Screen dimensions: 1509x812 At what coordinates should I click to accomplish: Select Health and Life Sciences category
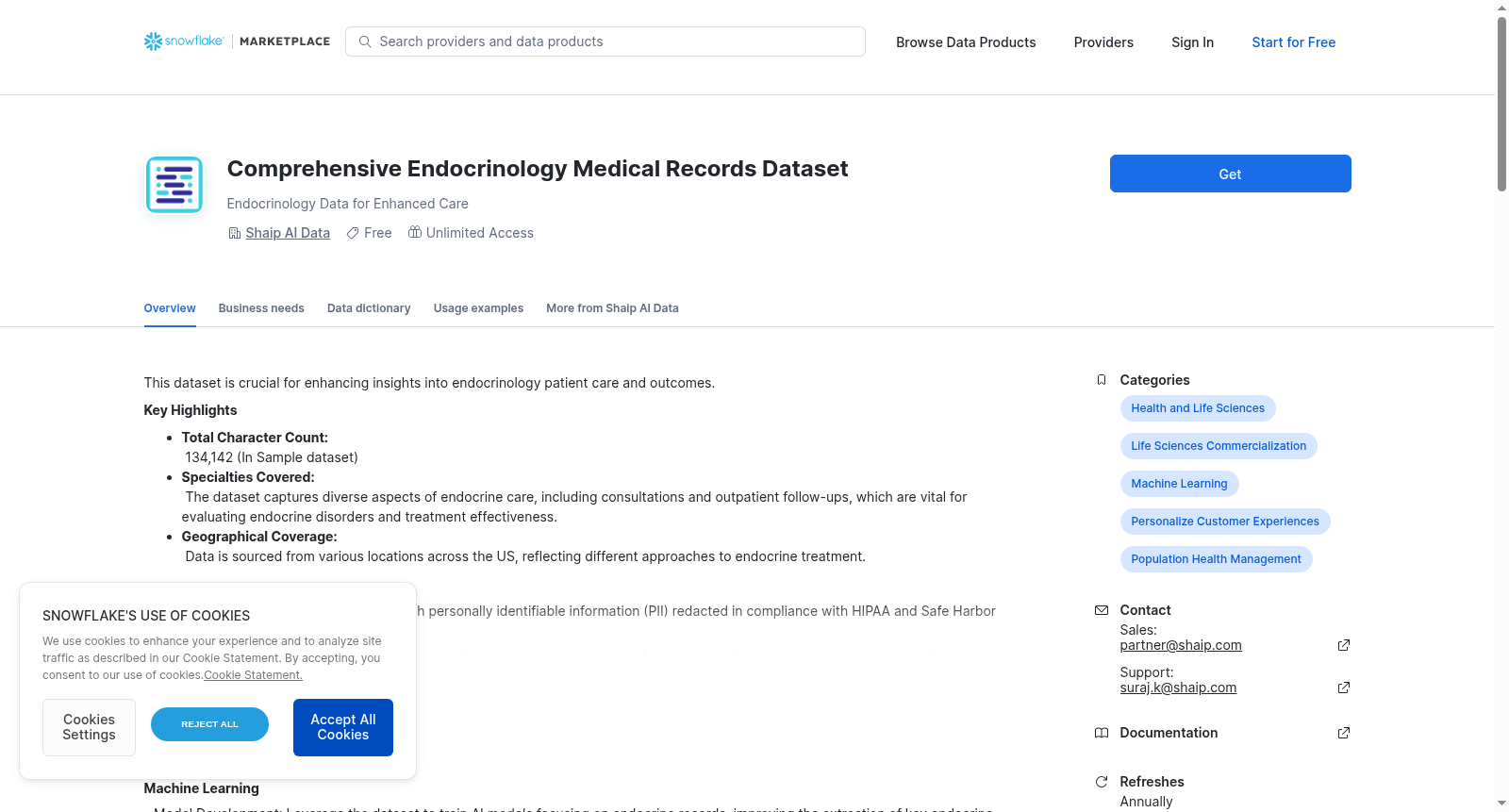1198,408
